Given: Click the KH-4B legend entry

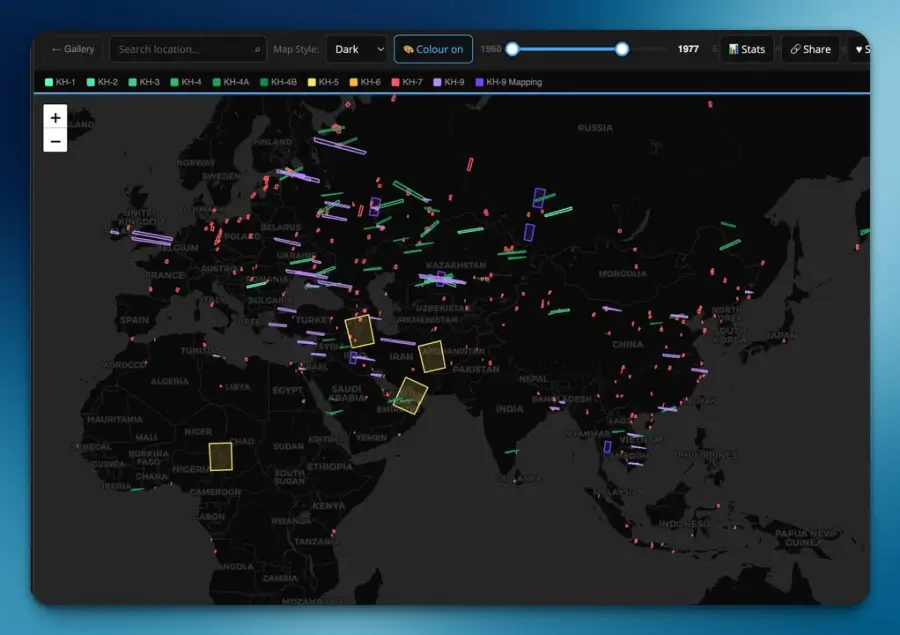Looking at the screenshot, I should coord(278,82).
